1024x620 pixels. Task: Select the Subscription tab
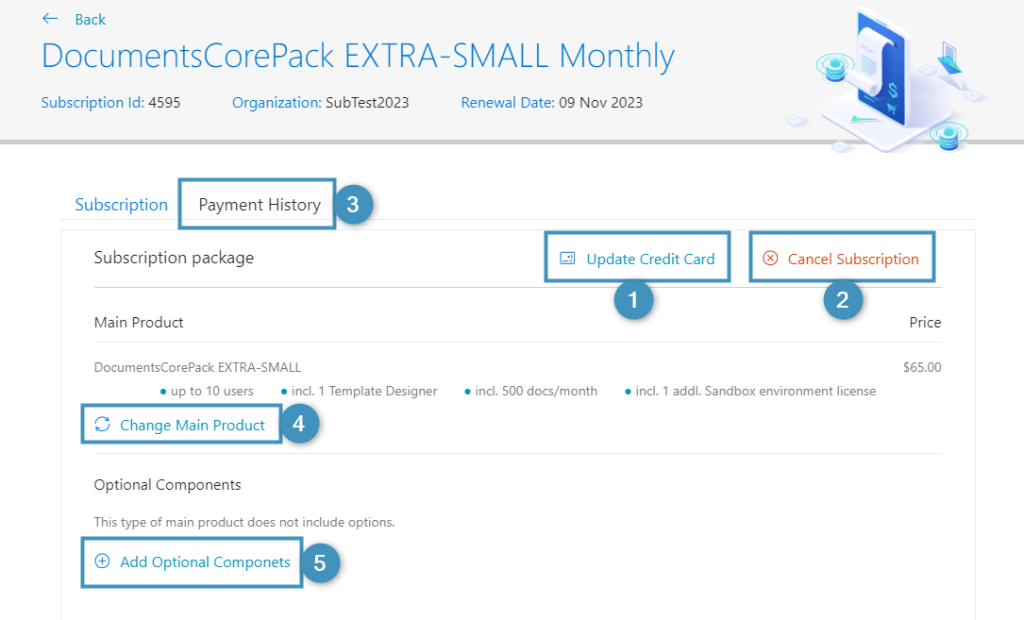click(121, 204)
